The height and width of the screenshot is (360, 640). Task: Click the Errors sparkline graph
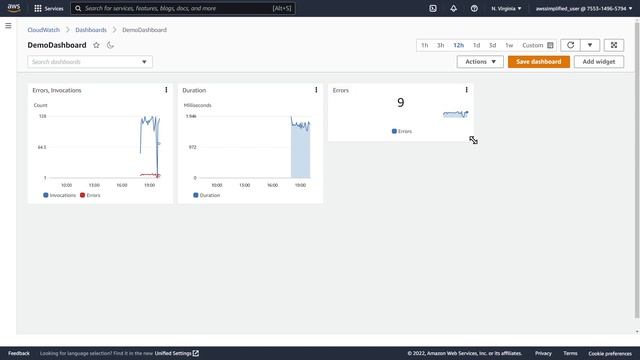pos(456,114)
